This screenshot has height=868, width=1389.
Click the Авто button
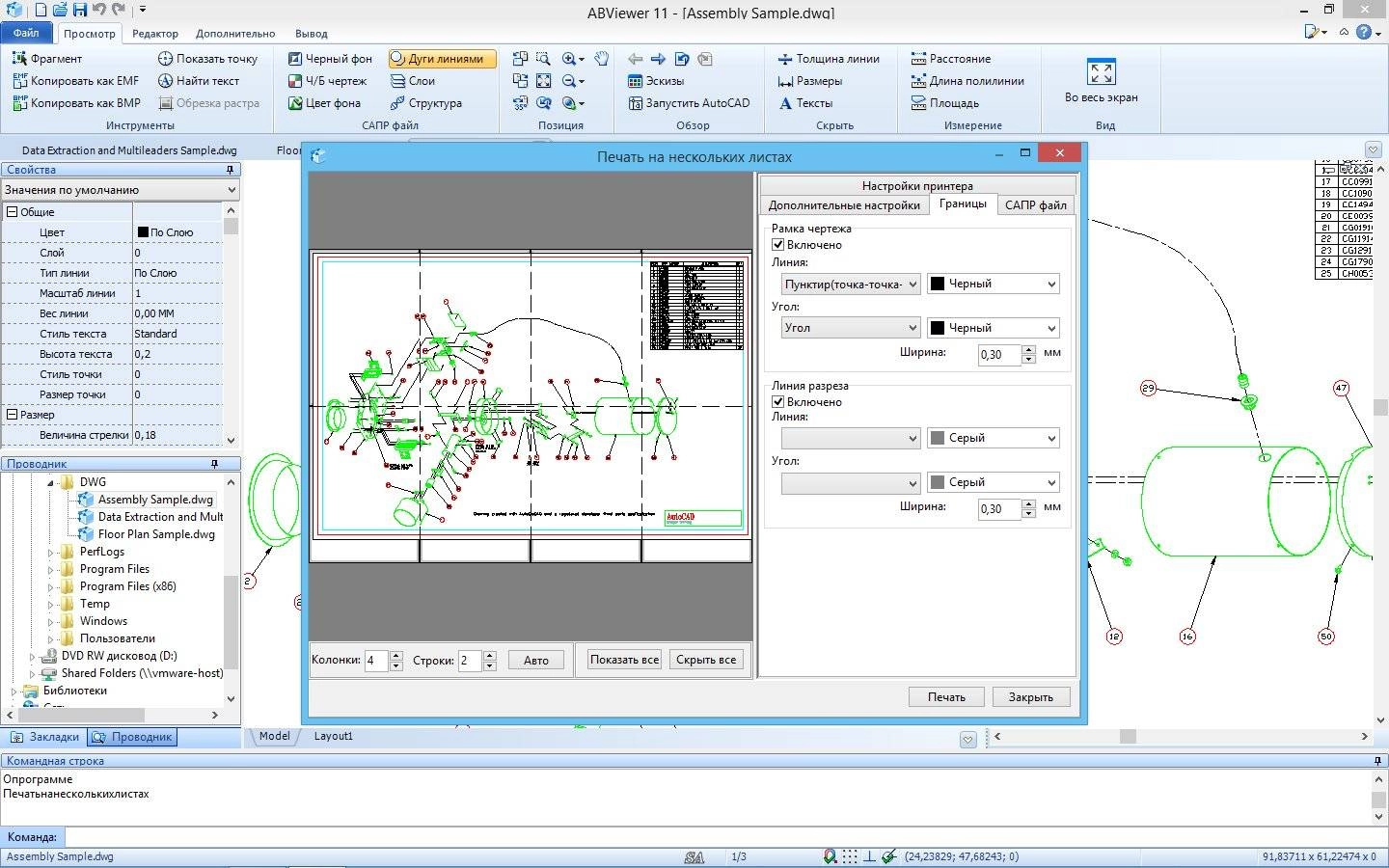(536, 661)
